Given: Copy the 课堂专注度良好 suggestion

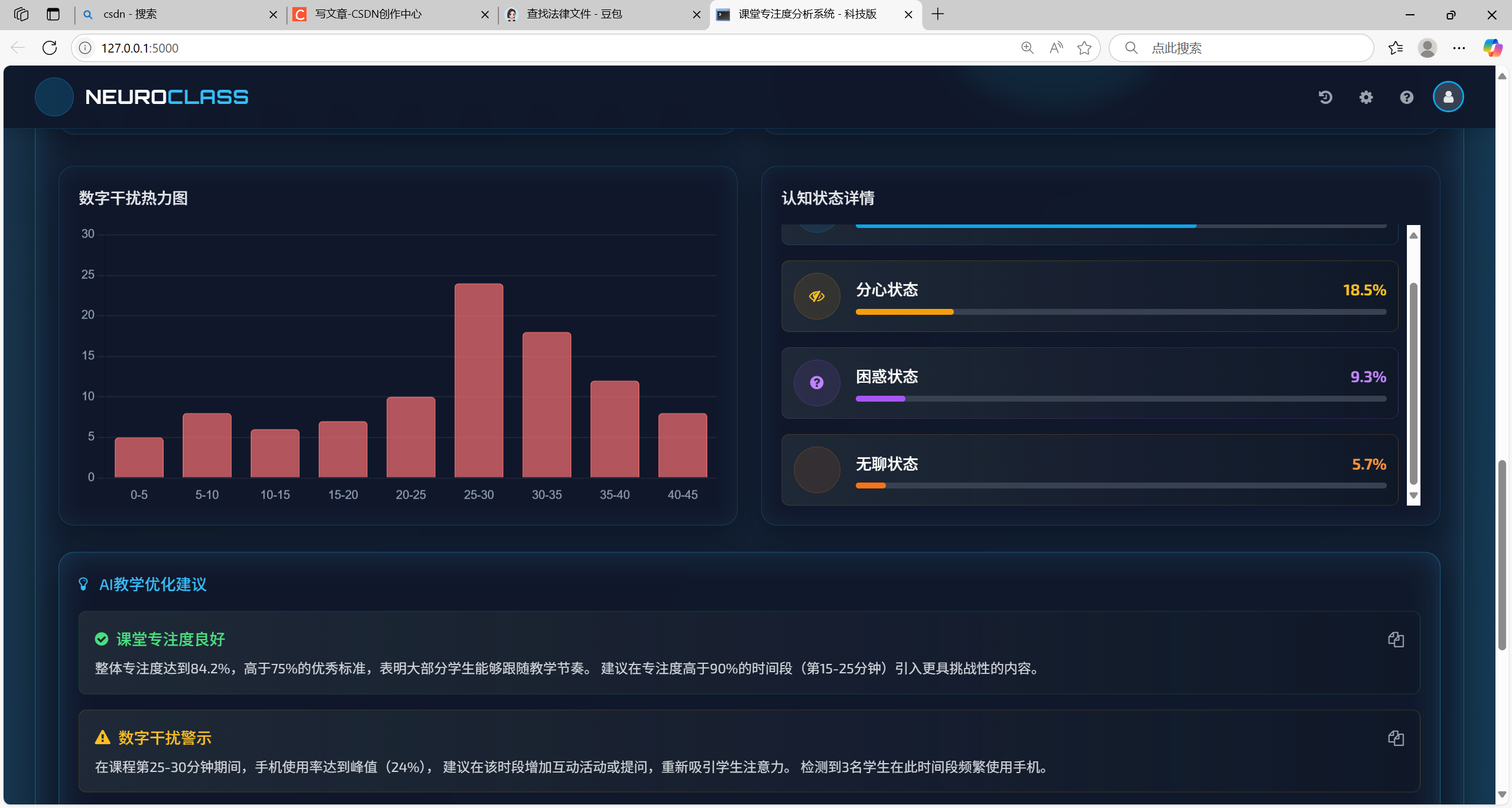Looking at the screenshot, I should point(1396,640).
